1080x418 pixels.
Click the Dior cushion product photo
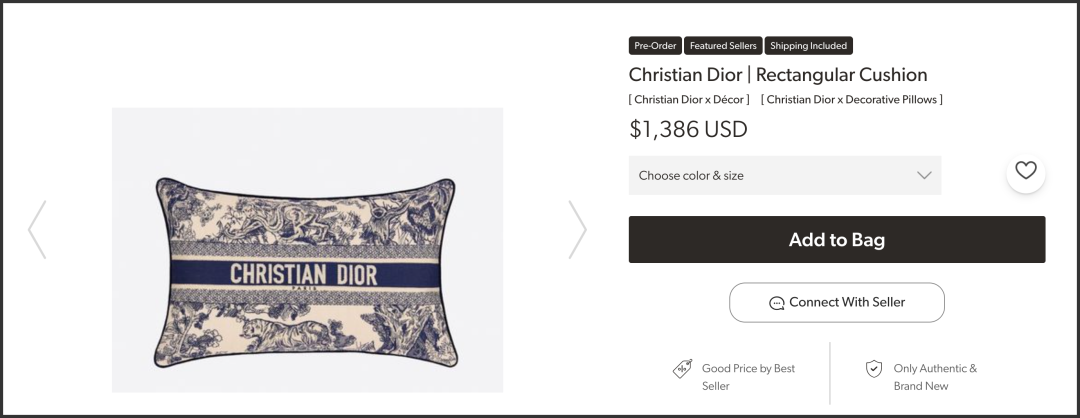point(307,250)
